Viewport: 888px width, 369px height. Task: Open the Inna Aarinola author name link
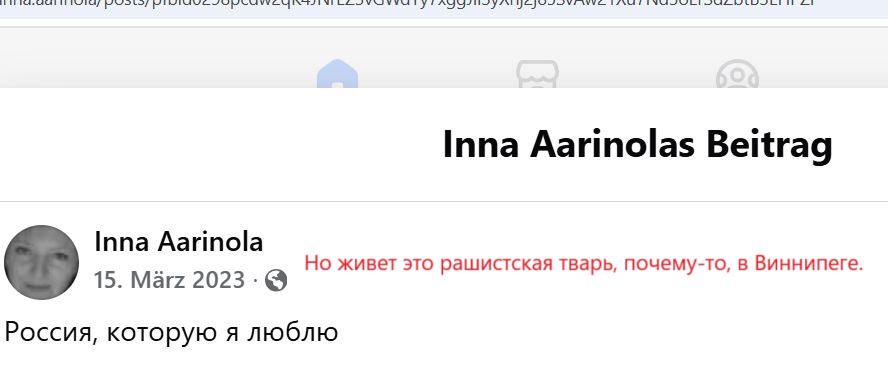click(x=178, y=242)
